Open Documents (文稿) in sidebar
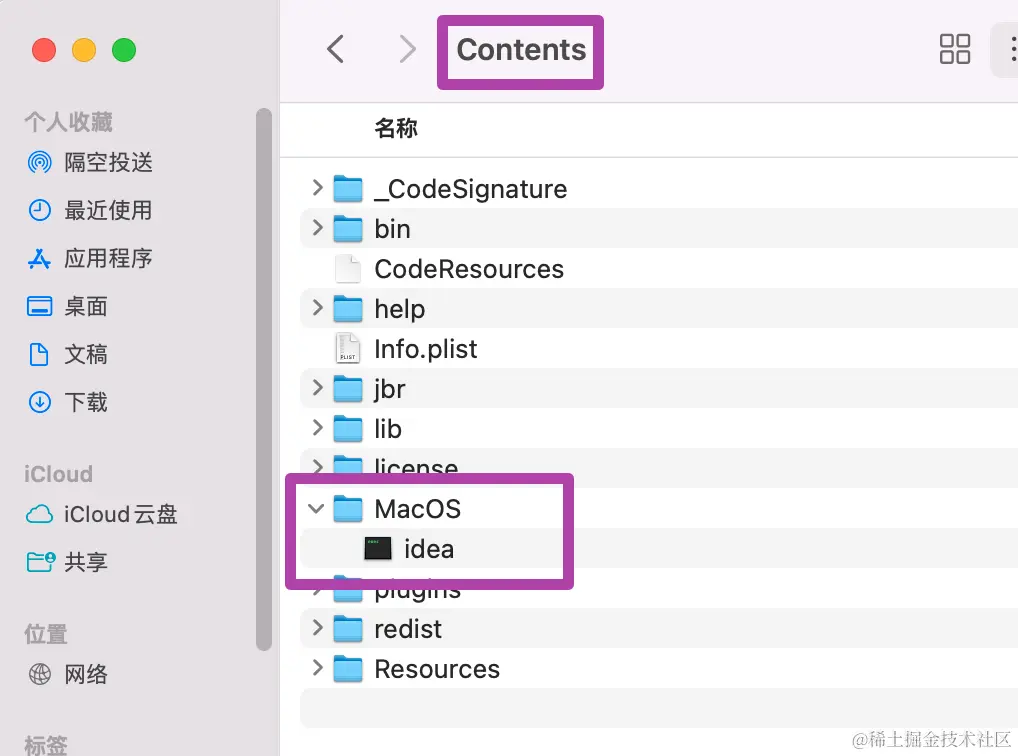Viewport: 1018px width, 756px height. 68,354
